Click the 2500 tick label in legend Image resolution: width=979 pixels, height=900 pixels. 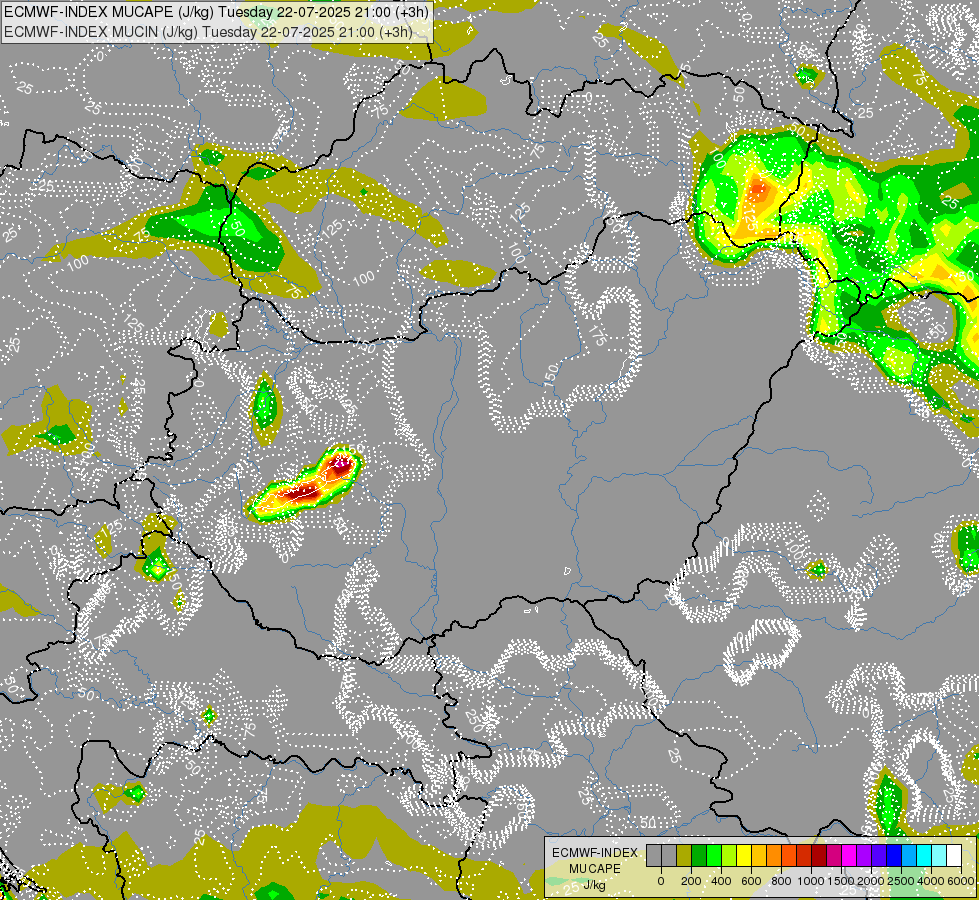(x=901, y=881)
